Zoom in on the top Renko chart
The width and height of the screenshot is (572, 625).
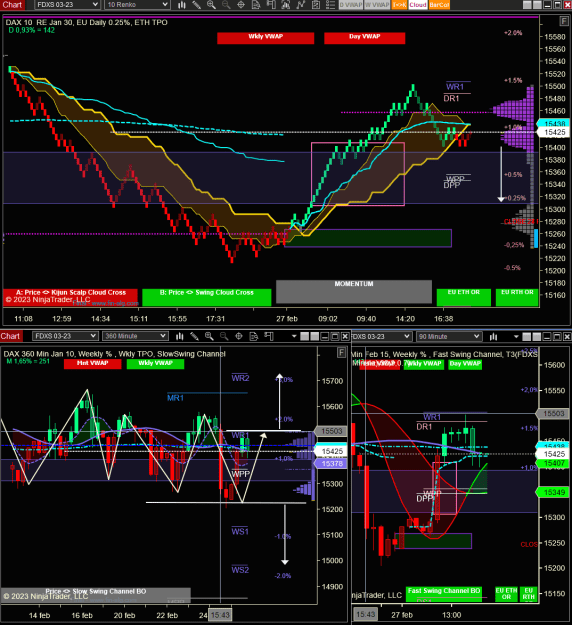point(211,5)
